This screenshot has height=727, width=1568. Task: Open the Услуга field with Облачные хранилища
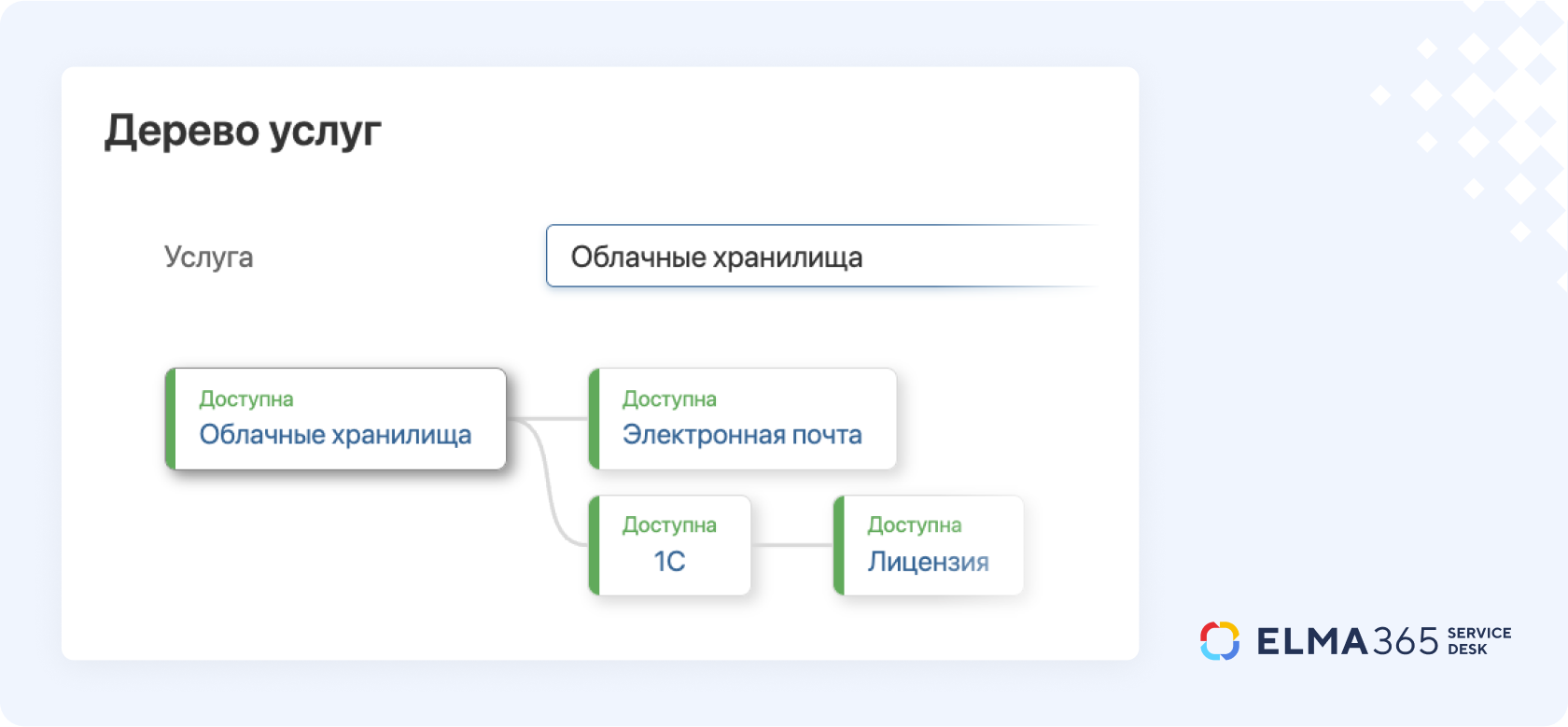click(819, 257)
